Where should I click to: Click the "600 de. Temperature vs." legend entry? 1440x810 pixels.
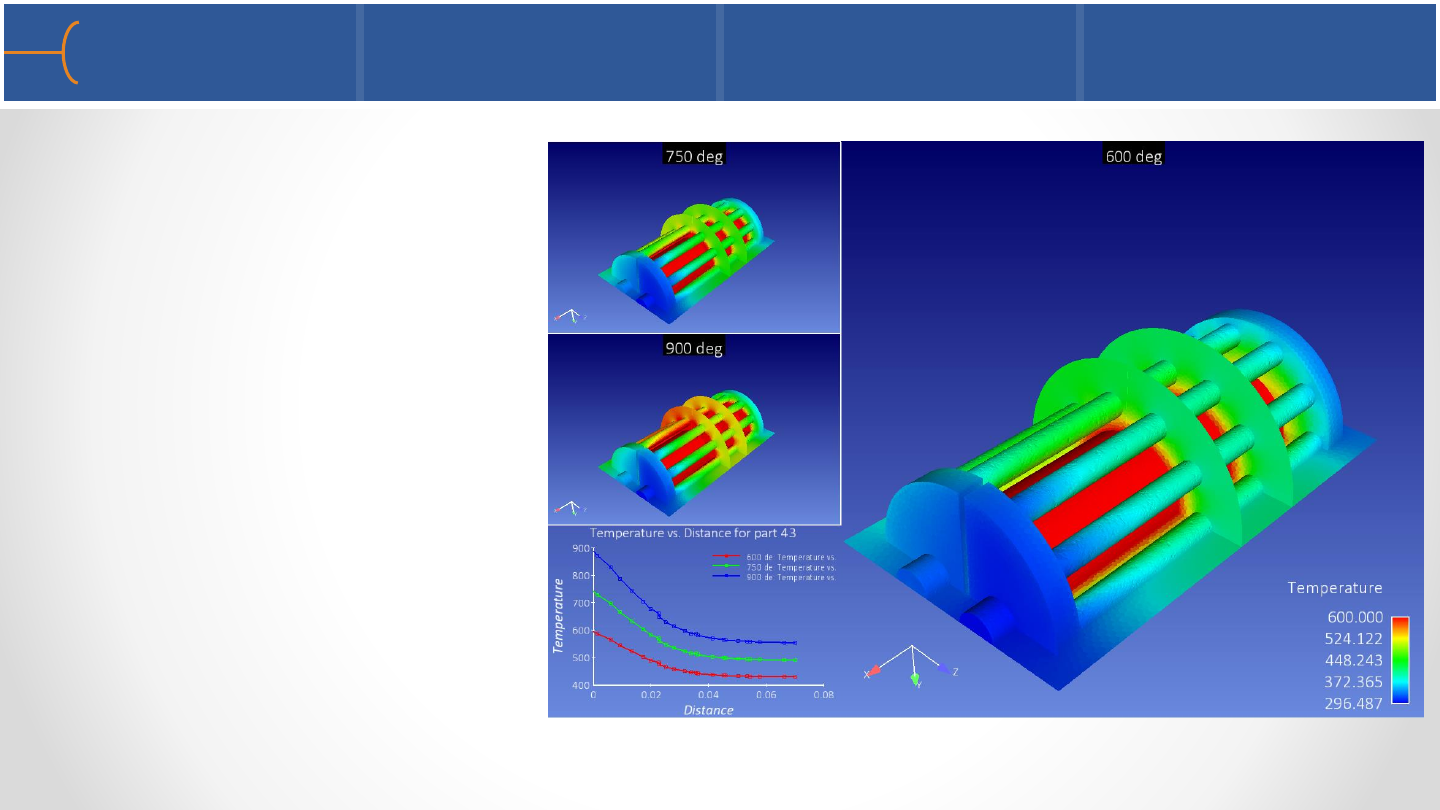774,556
